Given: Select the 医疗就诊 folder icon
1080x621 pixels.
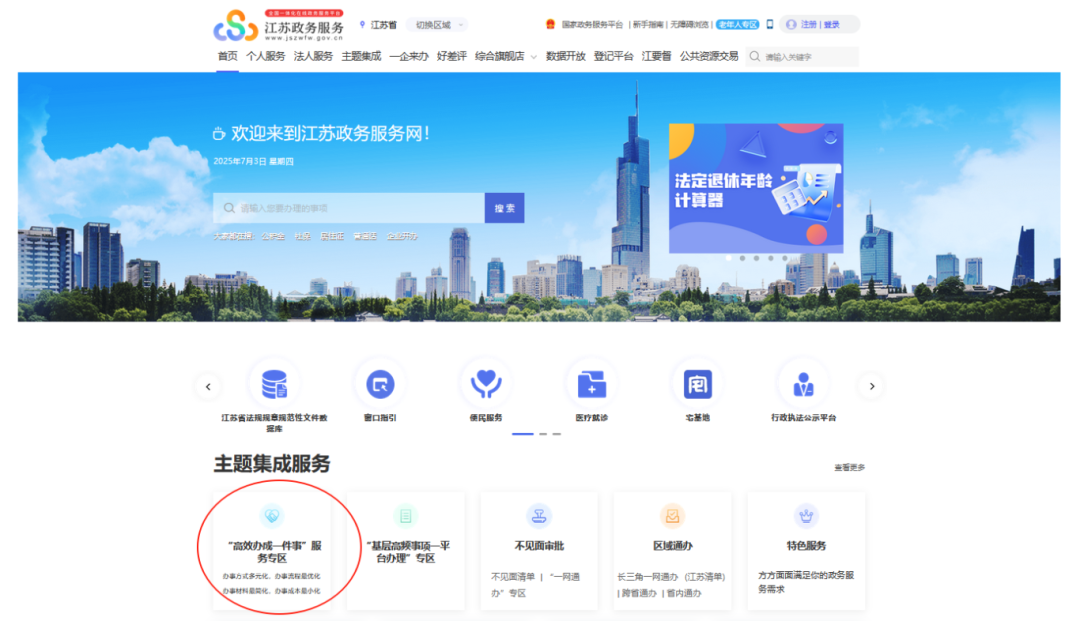Looking at the screenshot, I should (x=591, y=385).
